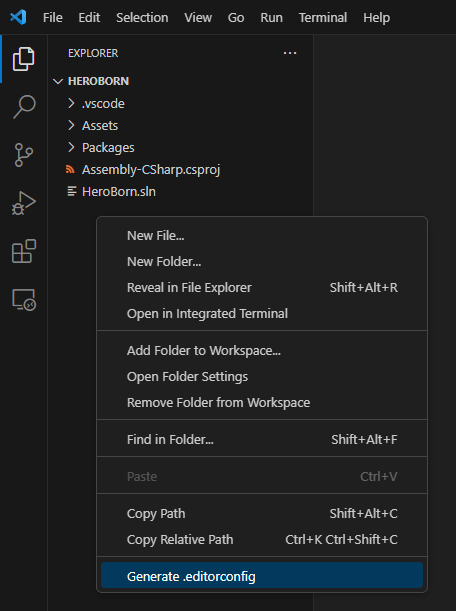Image resolution: width=456 pixels, height=611 pixels.
Task: Choose Generate .editorconfig from context menu
Action: pos(262,576)
